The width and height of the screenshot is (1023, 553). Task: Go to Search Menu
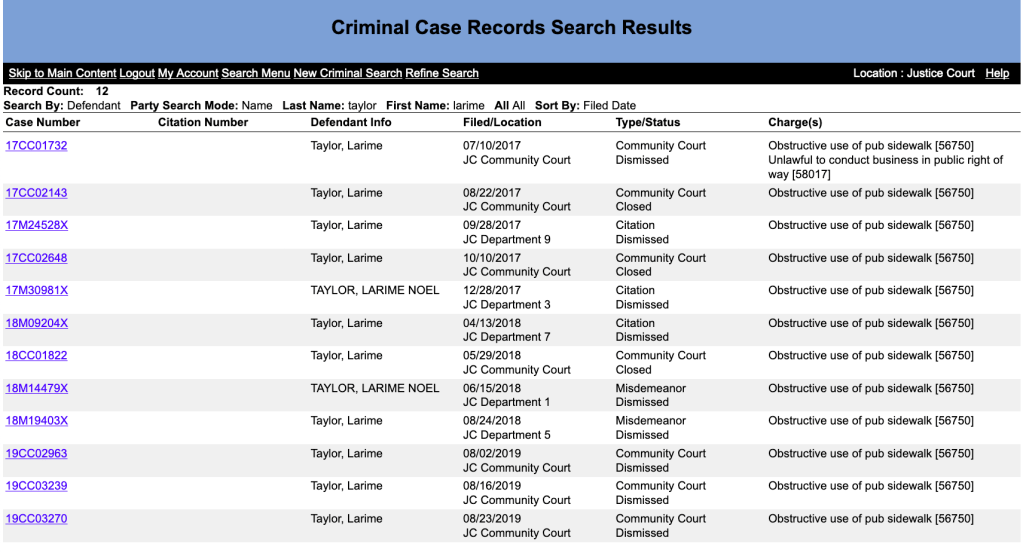click(x=256, y=74)
